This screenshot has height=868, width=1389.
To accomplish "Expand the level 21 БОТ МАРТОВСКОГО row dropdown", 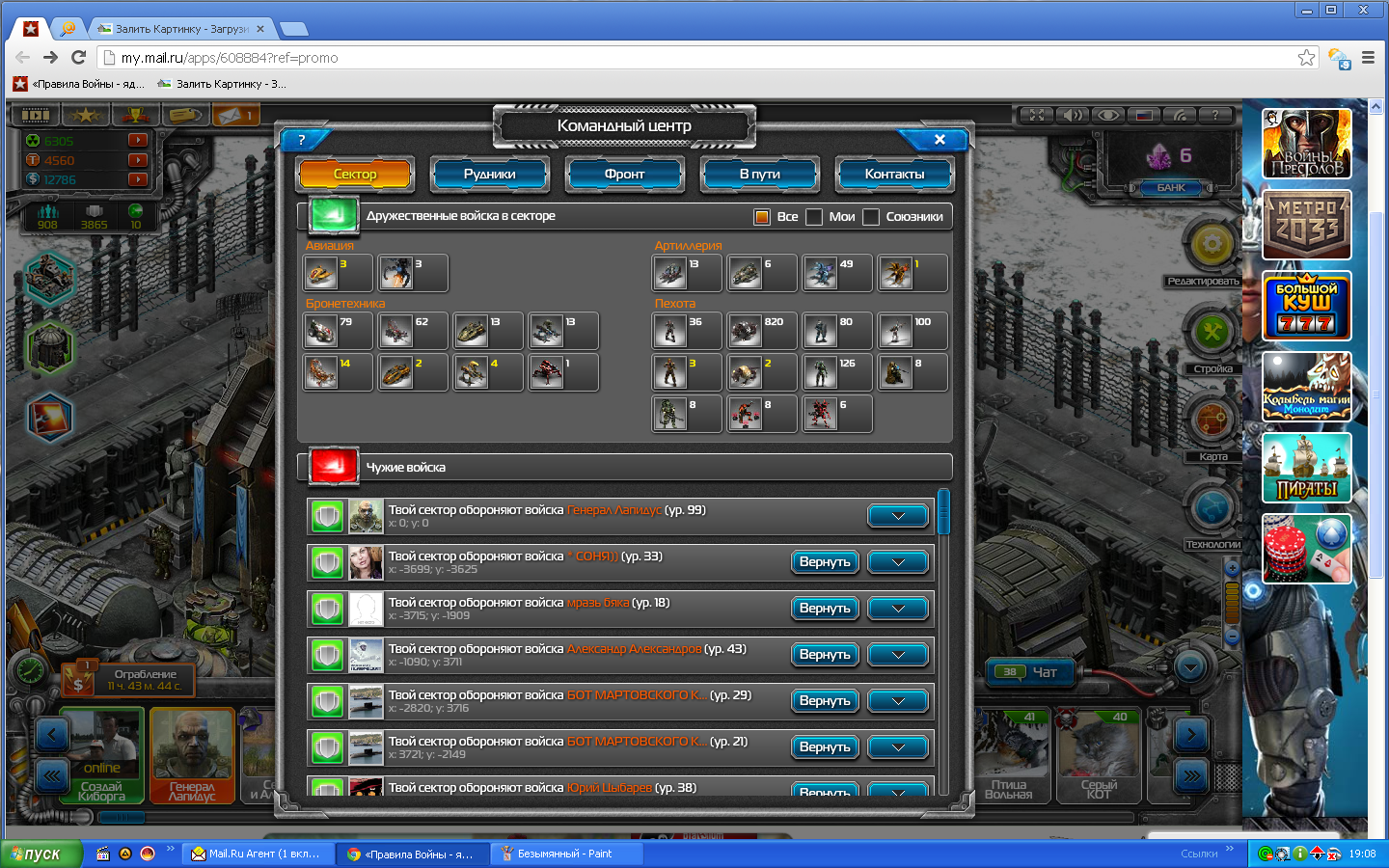I will coord(898,747).
